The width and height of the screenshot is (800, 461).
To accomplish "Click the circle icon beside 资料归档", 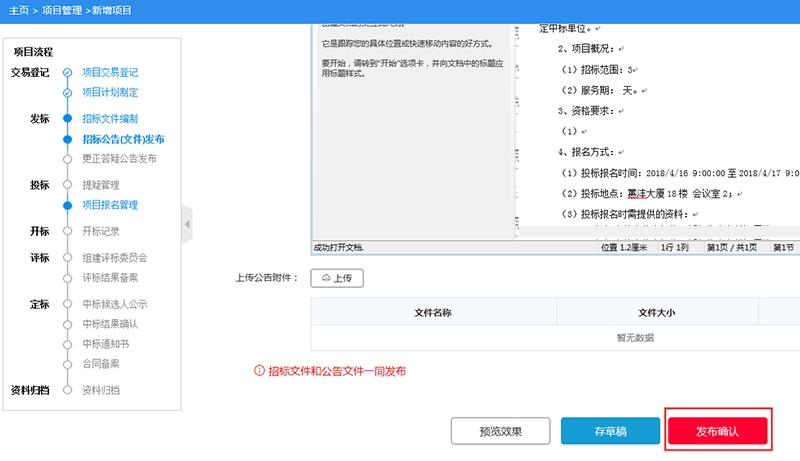I will tap(67, 390).
